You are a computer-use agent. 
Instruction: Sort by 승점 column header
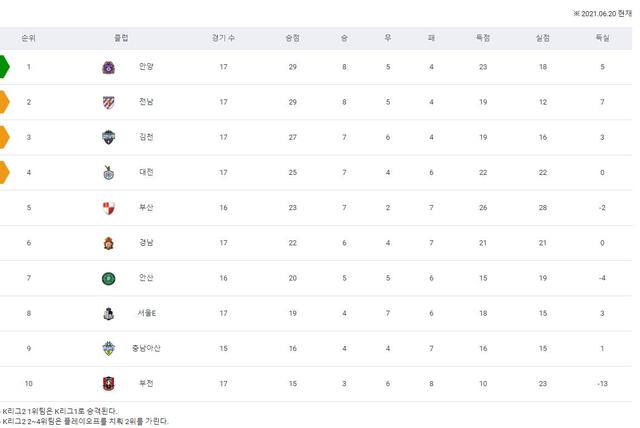(x=292, y=38)
